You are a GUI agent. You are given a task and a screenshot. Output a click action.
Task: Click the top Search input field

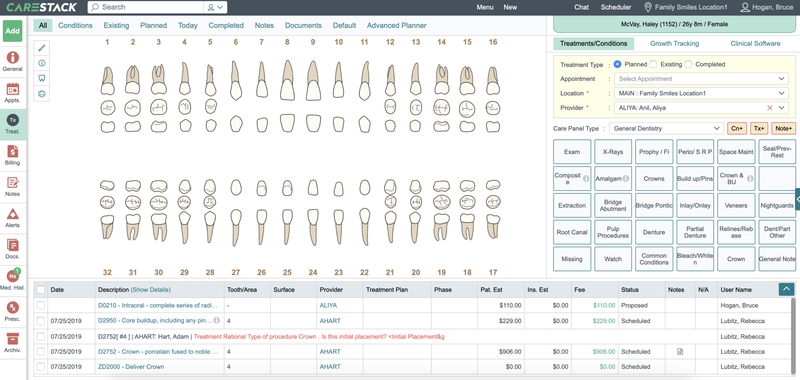(x=145, y=7)
